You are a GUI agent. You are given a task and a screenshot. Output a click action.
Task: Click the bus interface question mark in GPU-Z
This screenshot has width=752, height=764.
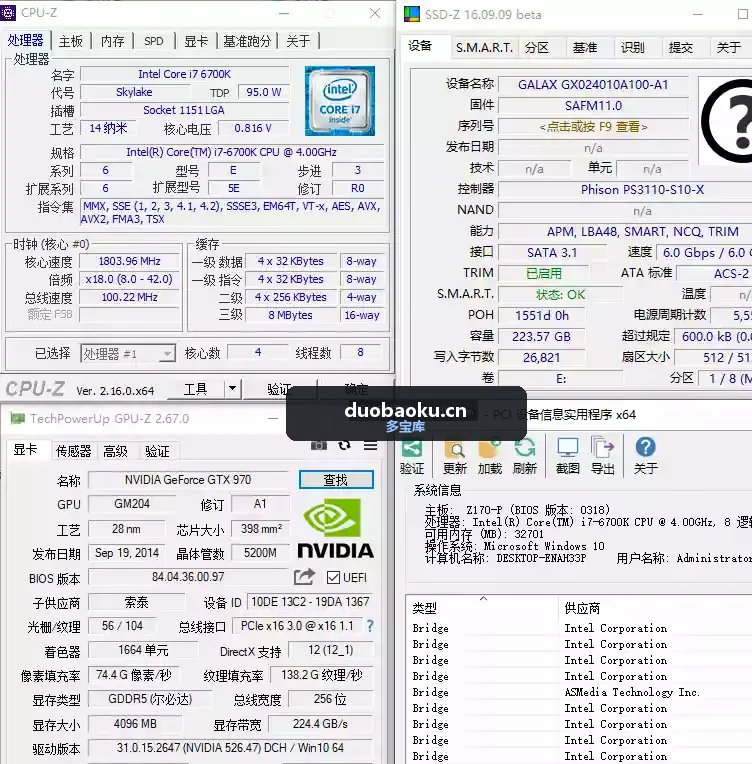tap(370, 626)
